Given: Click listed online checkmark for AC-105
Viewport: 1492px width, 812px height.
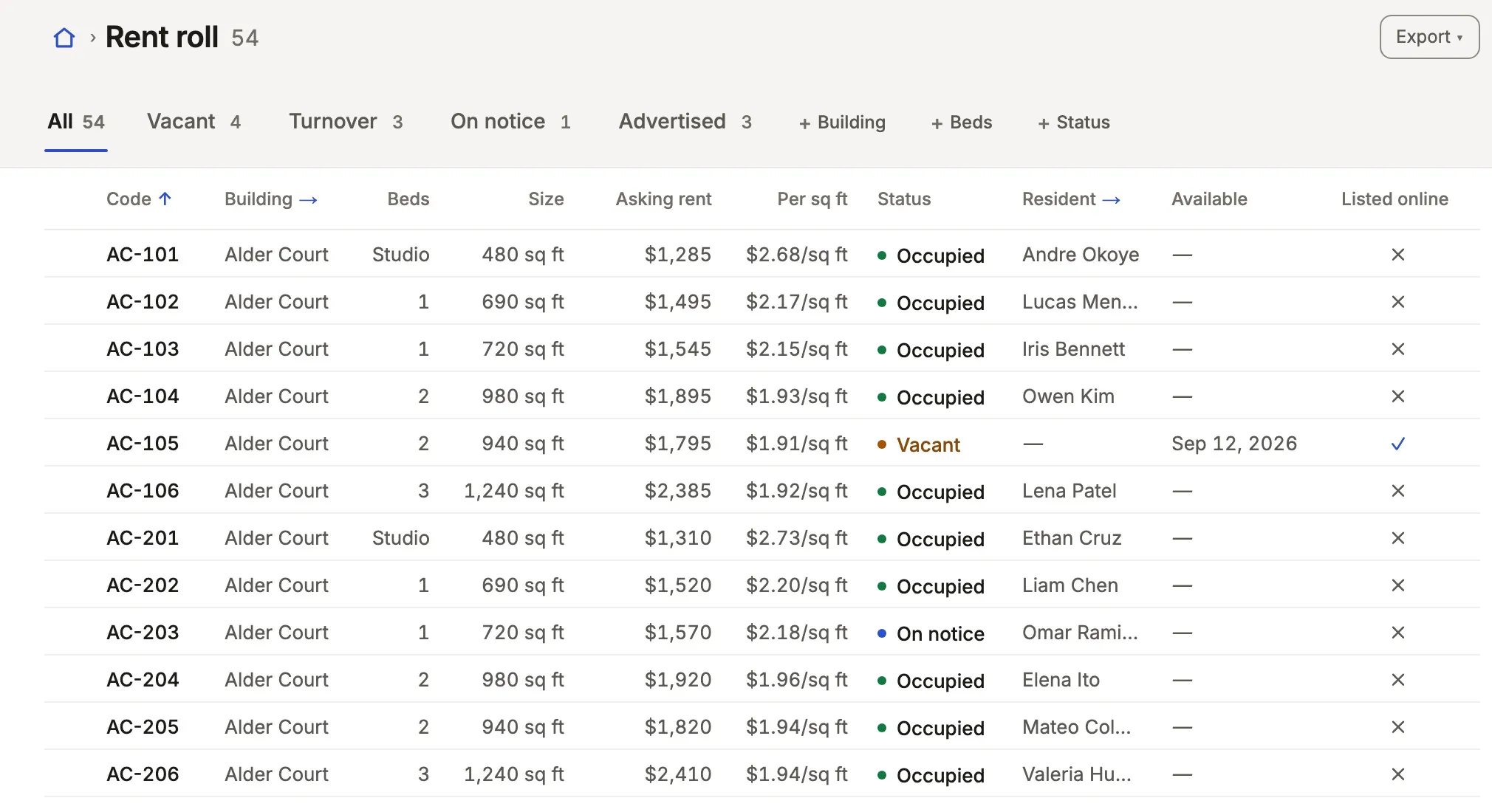Looking at the screenshot, I should (1397, 444).
